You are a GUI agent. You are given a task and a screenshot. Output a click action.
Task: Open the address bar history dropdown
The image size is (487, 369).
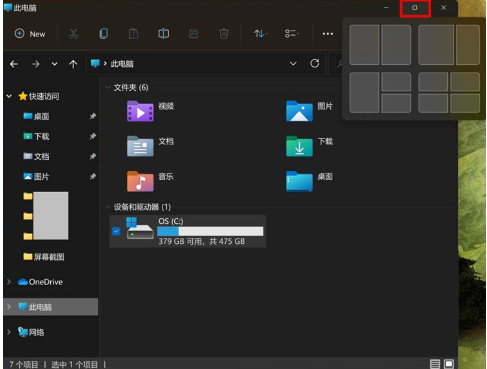click(x=293, y=63)
